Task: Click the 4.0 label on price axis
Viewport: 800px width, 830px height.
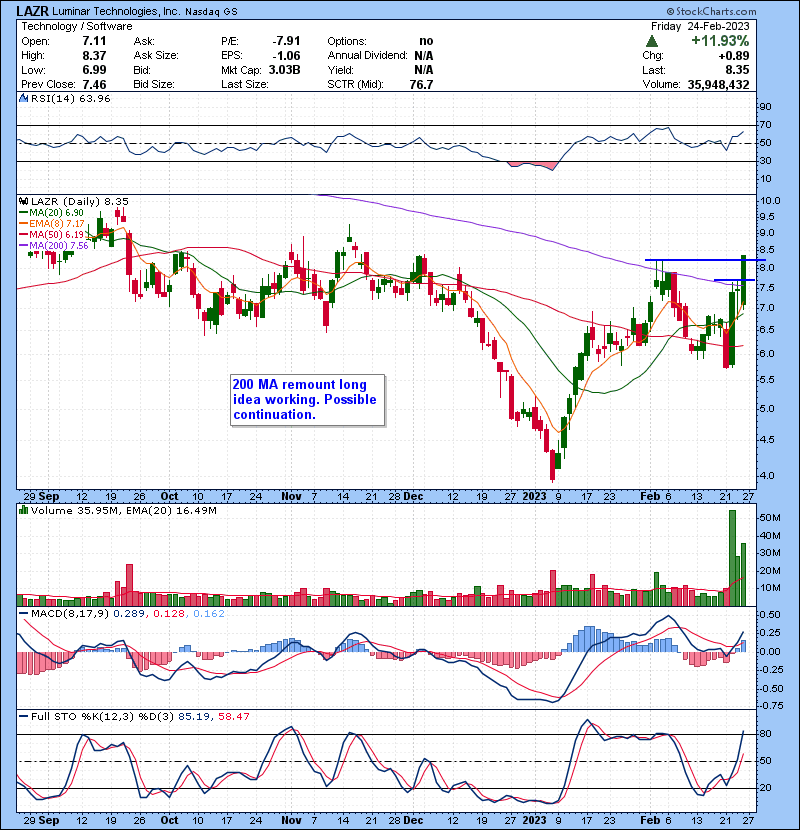Action: tap(768, 475)
